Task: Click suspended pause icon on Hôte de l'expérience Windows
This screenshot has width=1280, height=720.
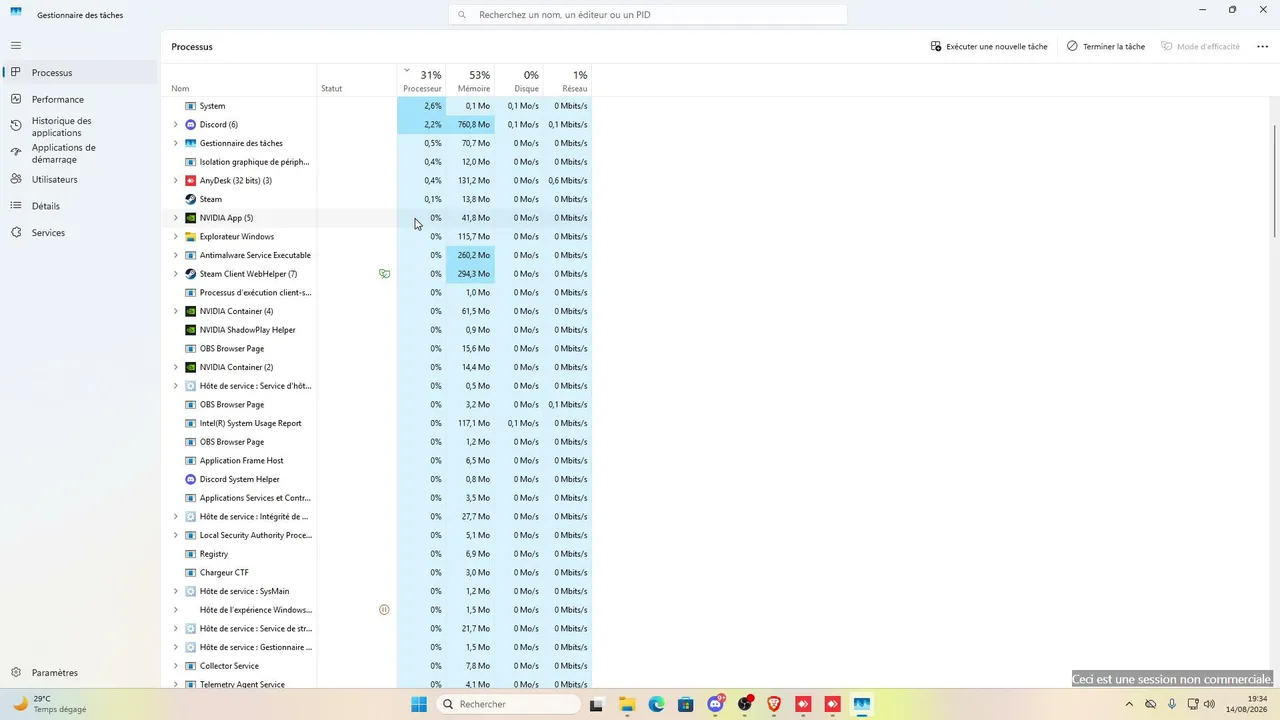Action: click(384, 610)
